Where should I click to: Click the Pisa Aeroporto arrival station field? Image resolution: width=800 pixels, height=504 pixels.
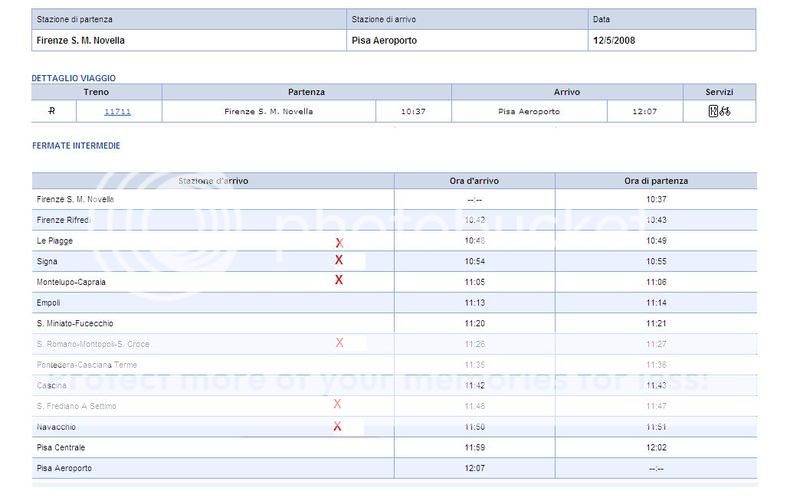click(385, 40)
